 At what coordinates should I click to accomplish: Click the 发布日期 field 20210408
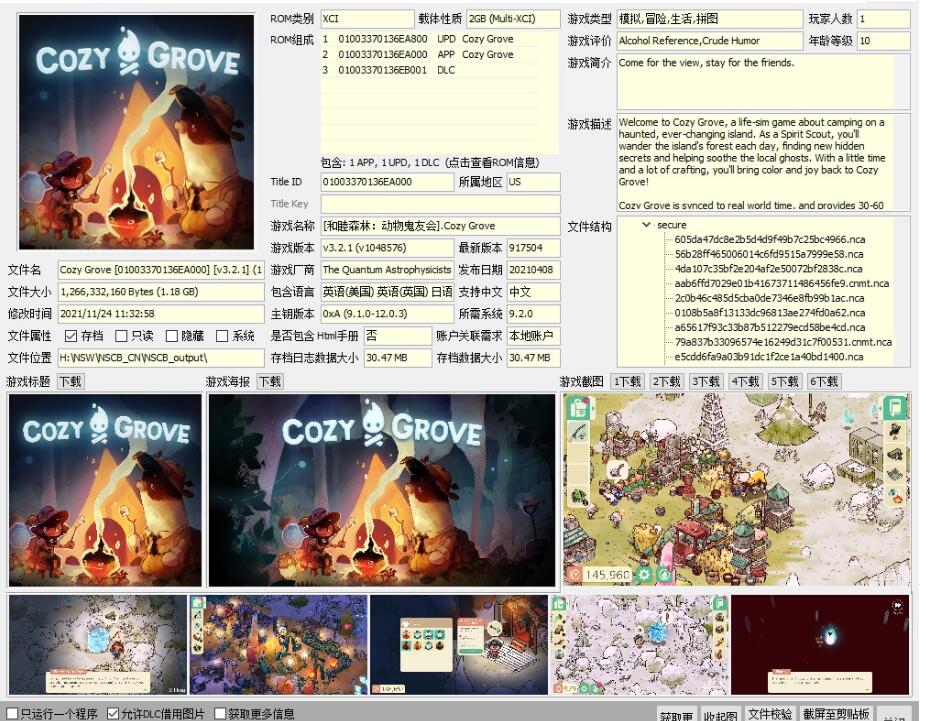tap(533, 270)
